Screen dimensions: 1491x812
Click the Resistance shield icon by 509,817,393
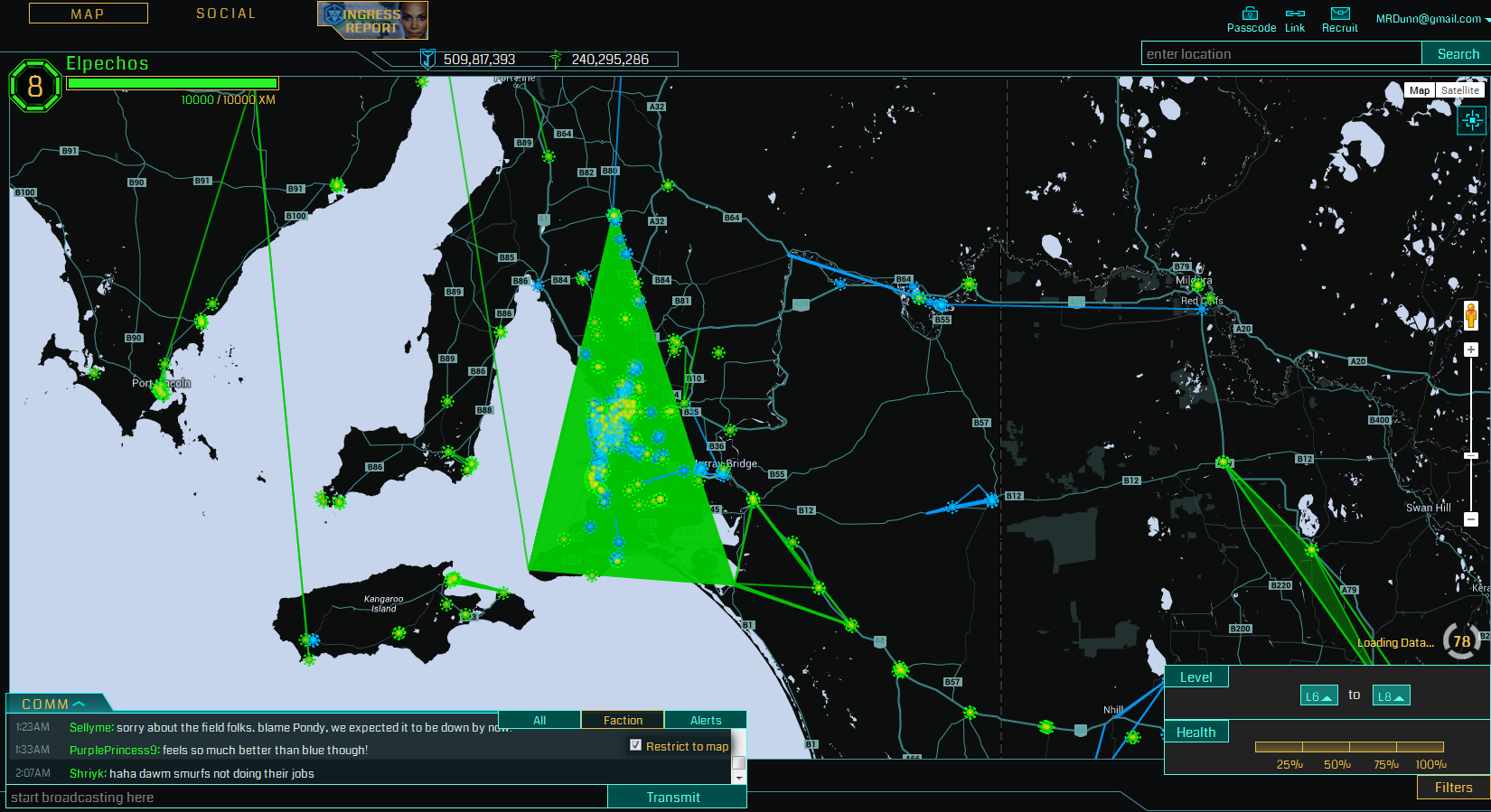427,59
